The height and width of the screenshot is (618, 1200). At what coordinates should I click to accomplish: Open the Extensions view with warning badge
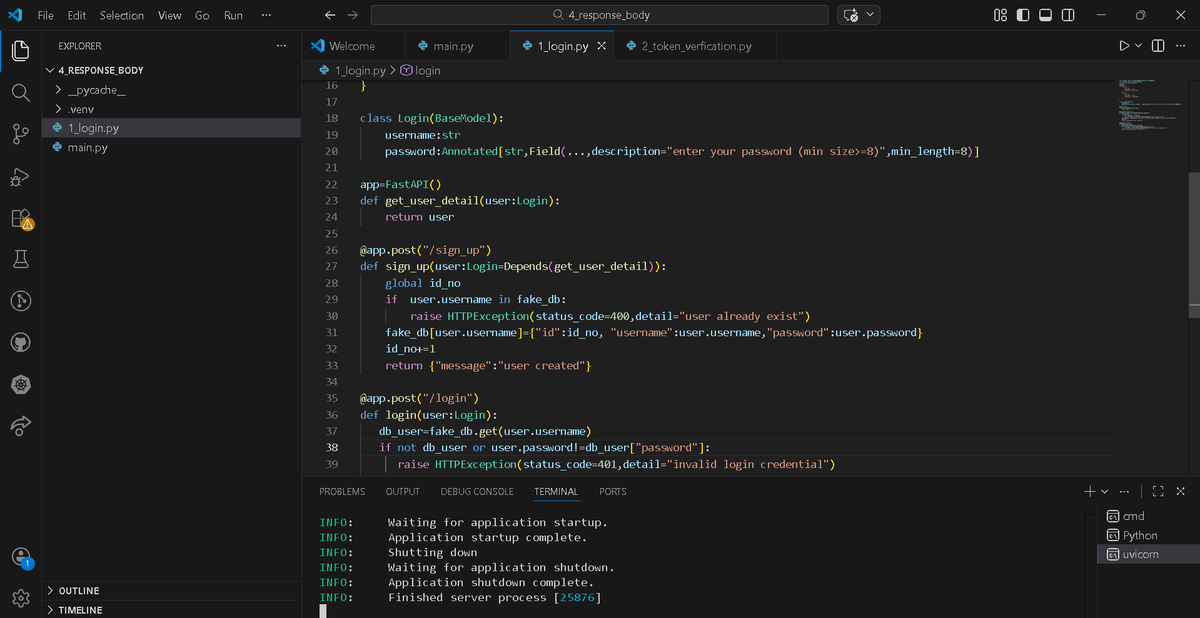click(x=21, y=218)
